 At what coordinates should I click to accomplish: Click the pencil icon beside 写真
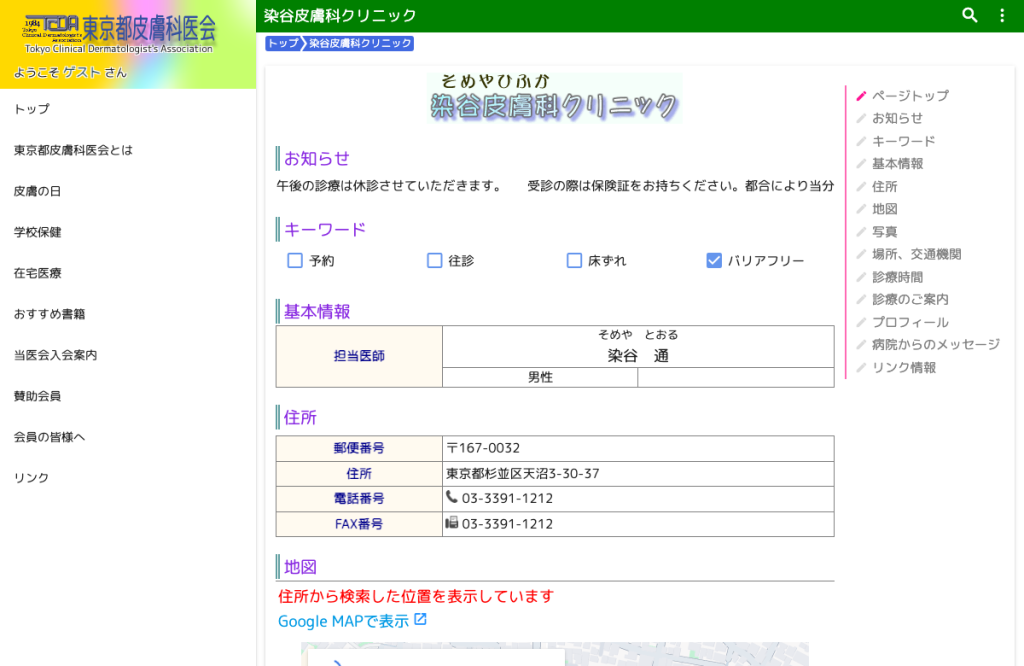pos(861,232)
